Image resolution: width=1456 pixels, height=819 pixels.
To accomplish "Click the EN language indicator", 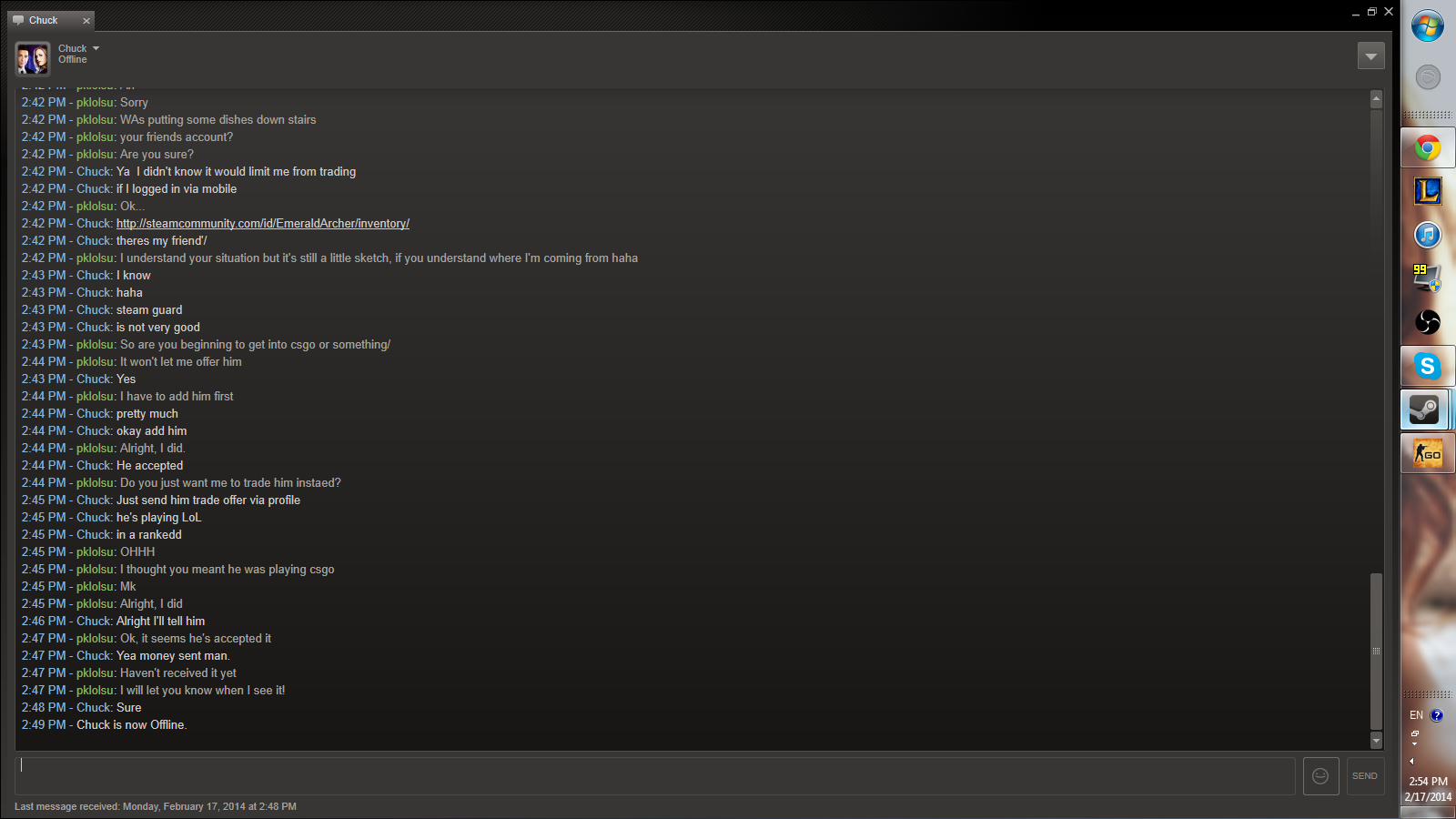I will (x=1416, y=715).
